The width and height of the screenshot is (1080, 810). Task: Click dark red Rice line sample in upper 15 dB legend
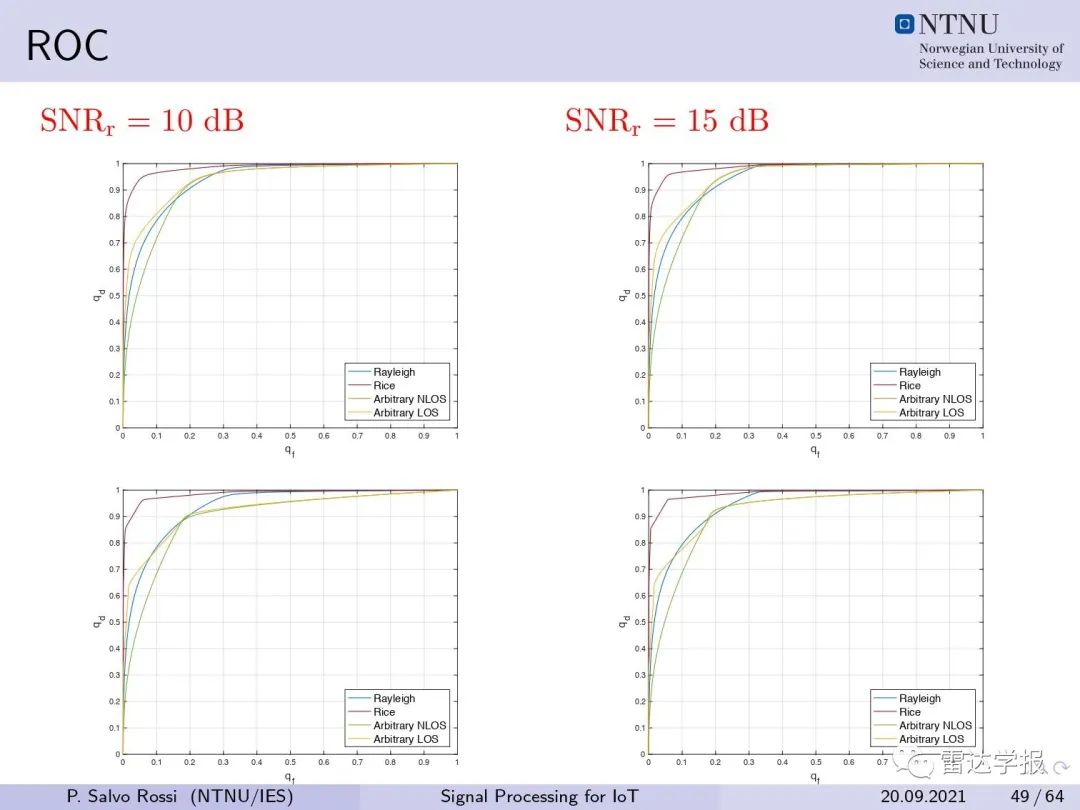pyautogui.click(x=884, y=386)
